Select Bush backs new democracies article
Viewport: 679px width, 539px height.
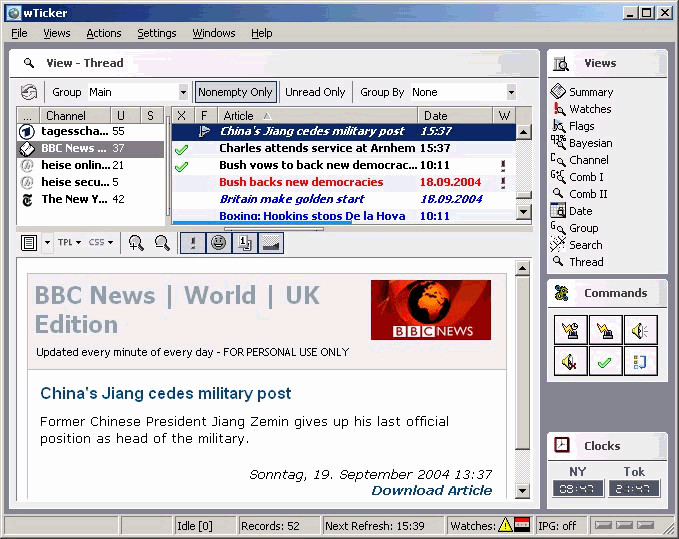(344, 182)
